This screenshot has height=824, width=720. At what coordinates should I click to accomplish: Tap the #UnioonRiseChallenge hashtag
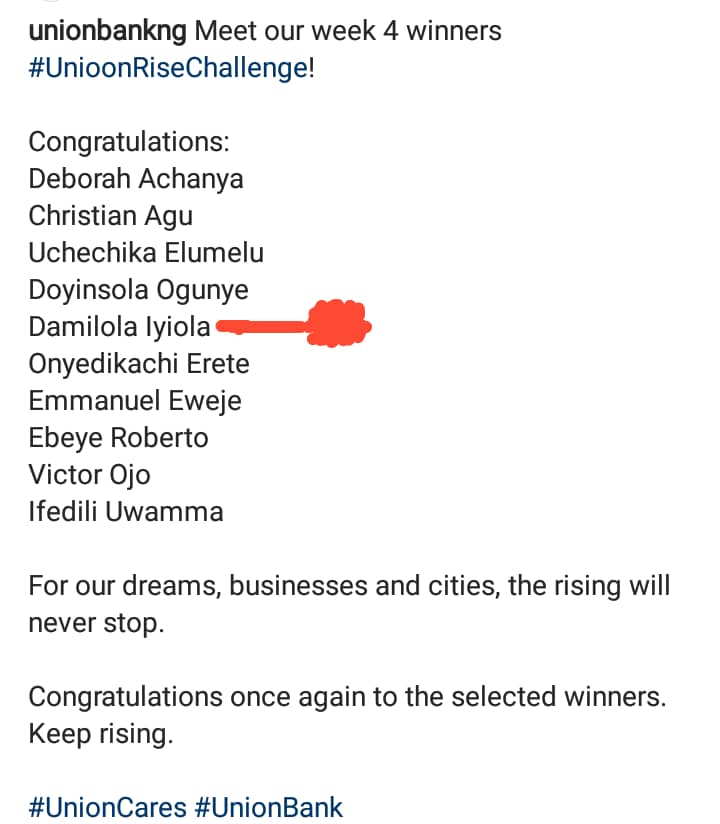(170, 68)
